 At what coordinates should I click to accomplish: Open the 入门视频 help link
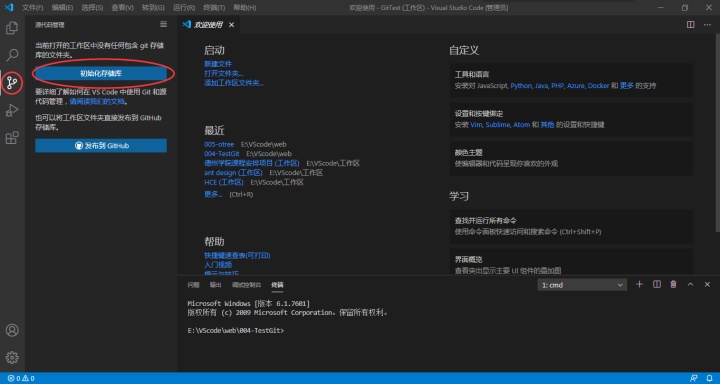point(218,265)
